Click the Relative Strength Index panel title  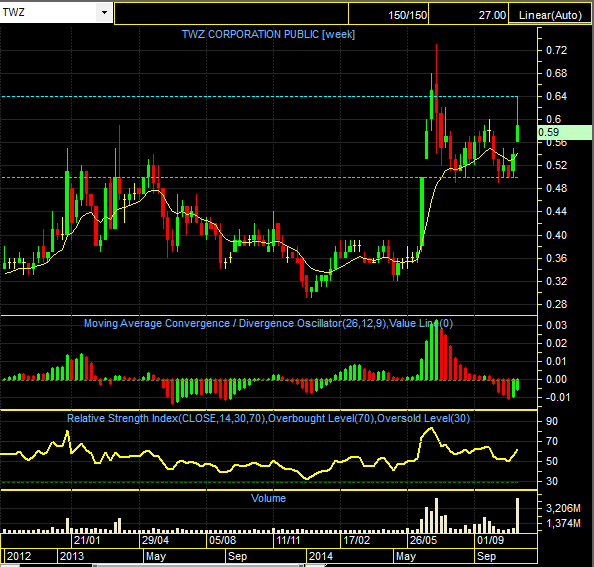[268, 418]
